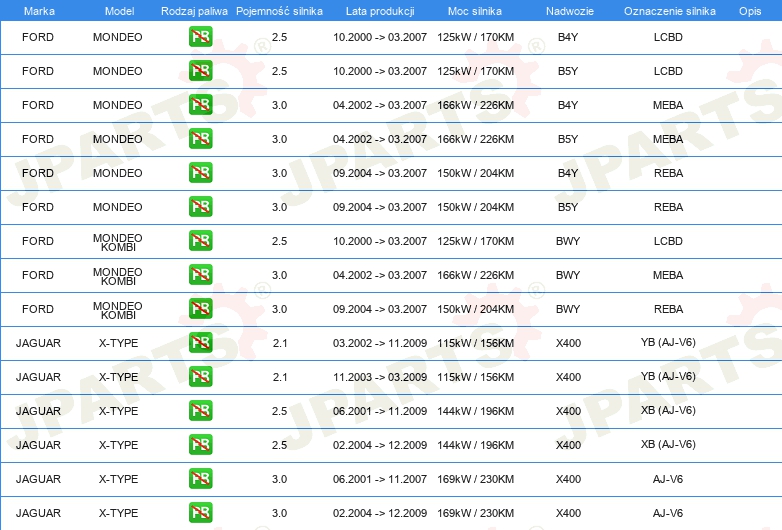Click the Moc silnika column header
The width and height of the screenshot is (782, 530).
coord(475,11)
